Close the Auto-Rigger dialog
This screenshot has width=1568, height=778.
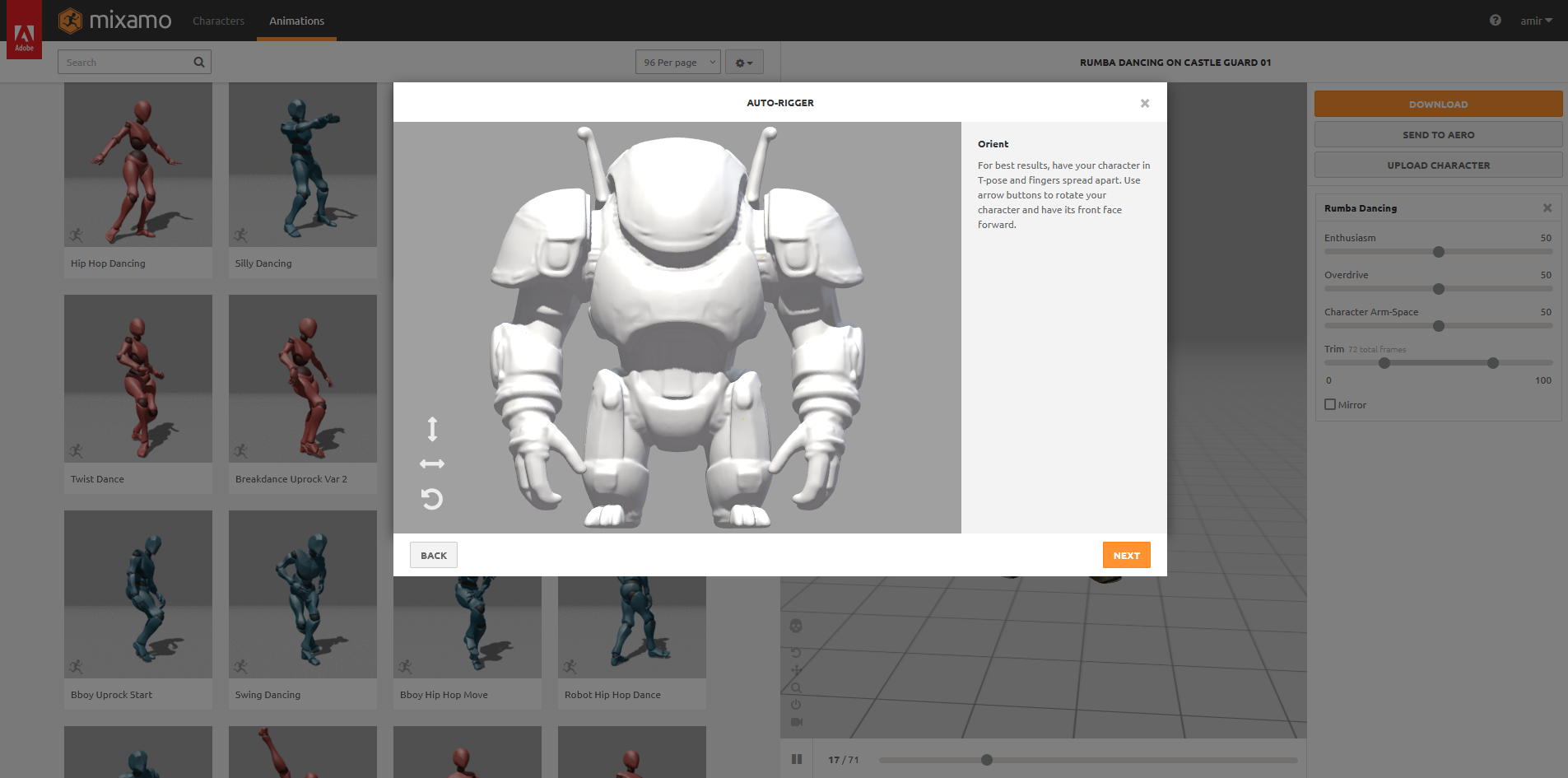coord(1144,103)
